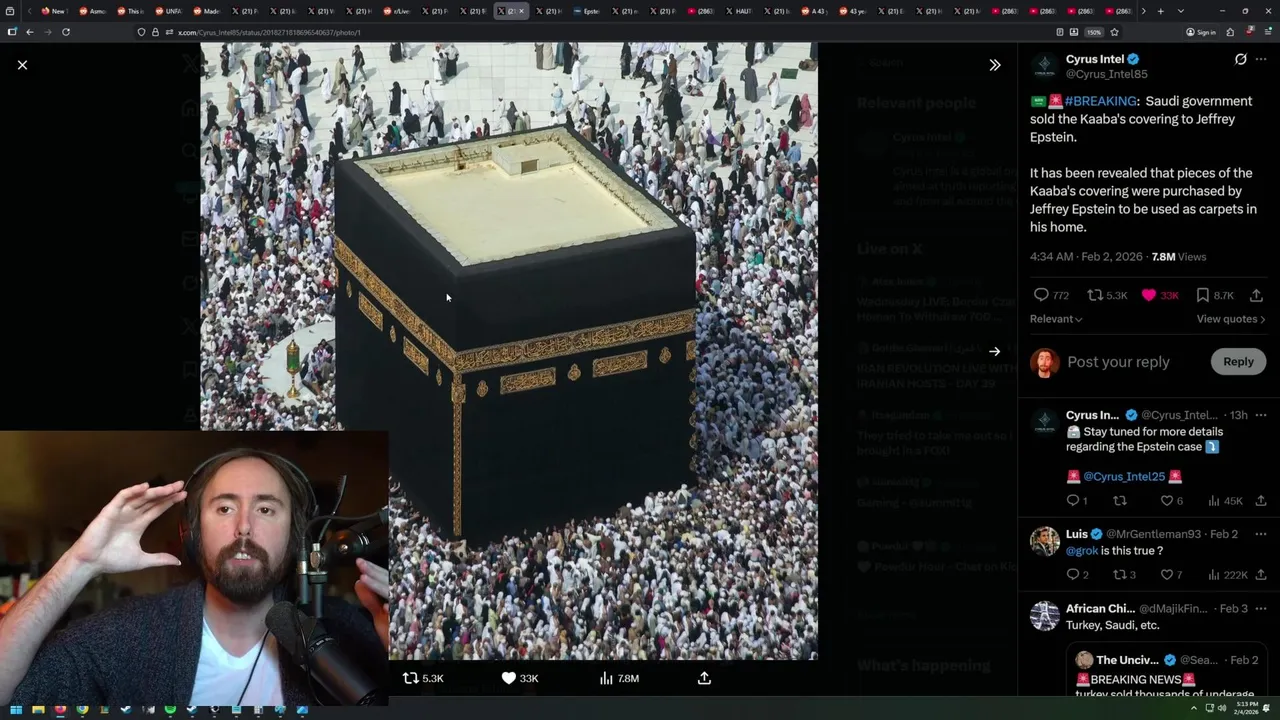The height and width of the screenshot is (720, 1280).
Task: Open the @grok mention in Luis's reply
Action: tap(1082, 551)
